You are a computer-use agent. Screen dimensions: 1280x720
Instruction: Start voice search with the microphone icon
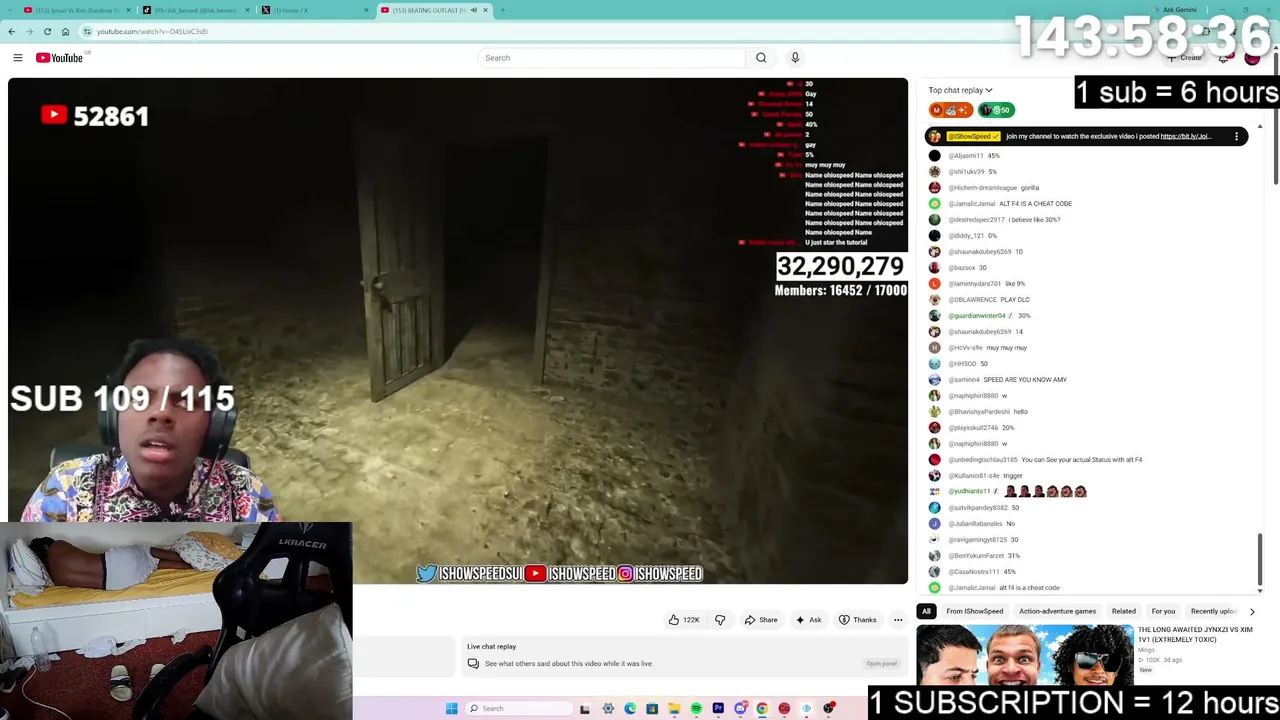point(795,58)
